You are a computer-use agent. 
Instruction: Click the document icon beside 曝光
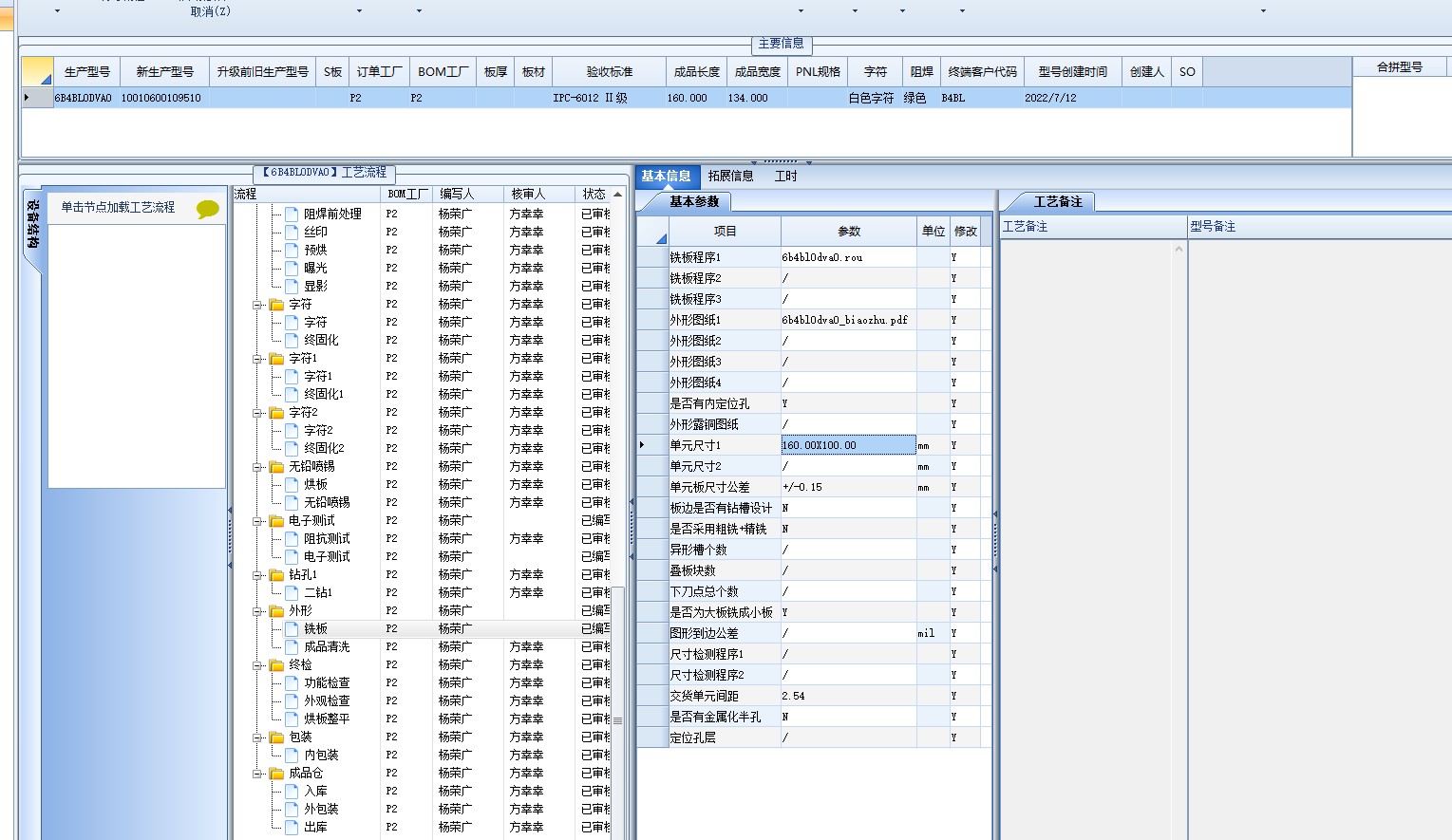point(292,269)
